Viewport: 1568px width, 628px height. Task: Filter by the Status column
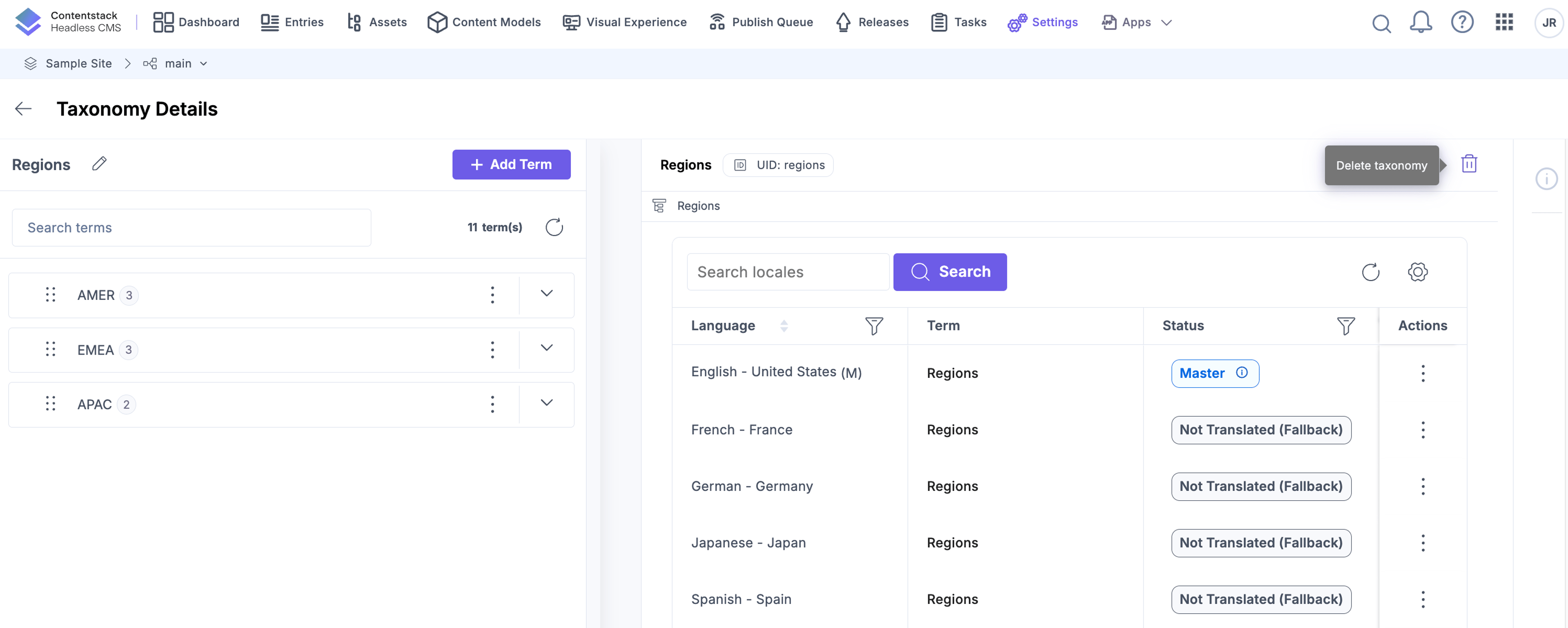click(1345, 326)
